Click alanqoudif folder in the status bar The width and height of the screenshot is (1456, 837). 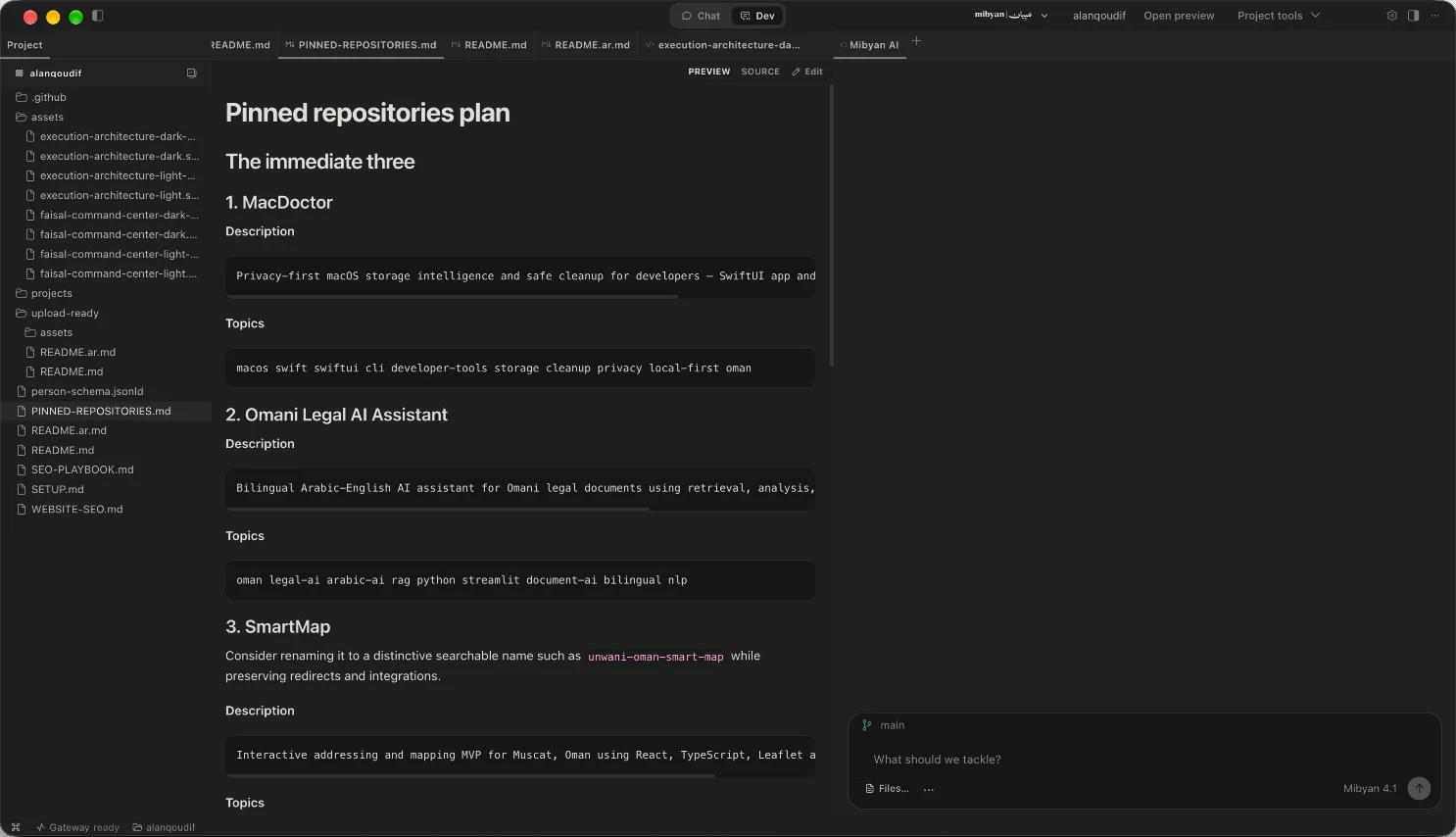pos(164,827)
